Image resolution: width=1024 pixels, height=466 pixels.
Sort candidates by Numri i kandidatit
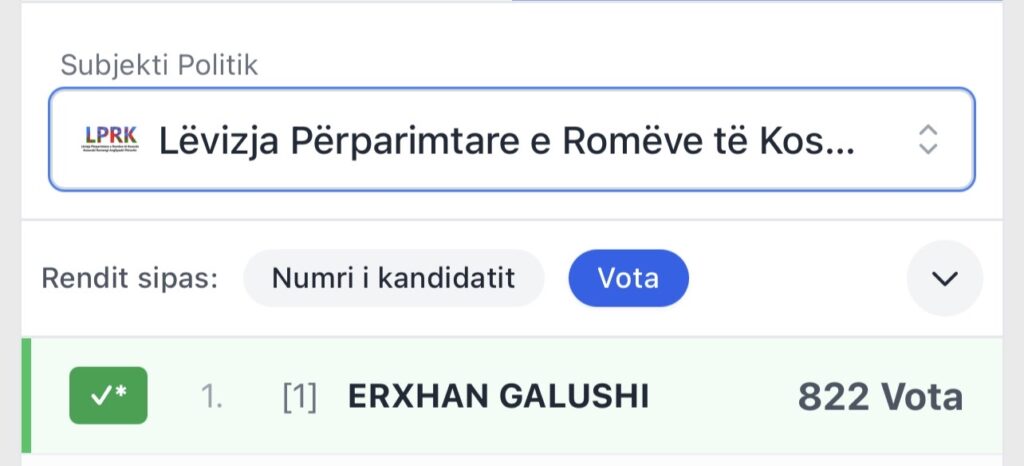(x=394, y=278)
